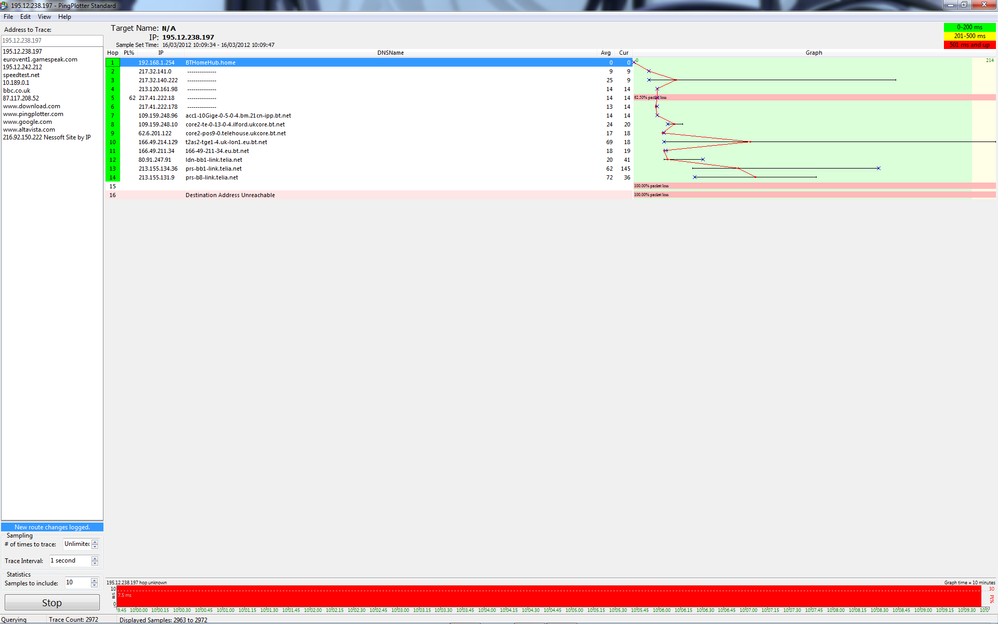Image resolution: width=998 pixels, height=624 pixels.
Task: Click the Unlimited times to trace field
Action: coord(77,544)
